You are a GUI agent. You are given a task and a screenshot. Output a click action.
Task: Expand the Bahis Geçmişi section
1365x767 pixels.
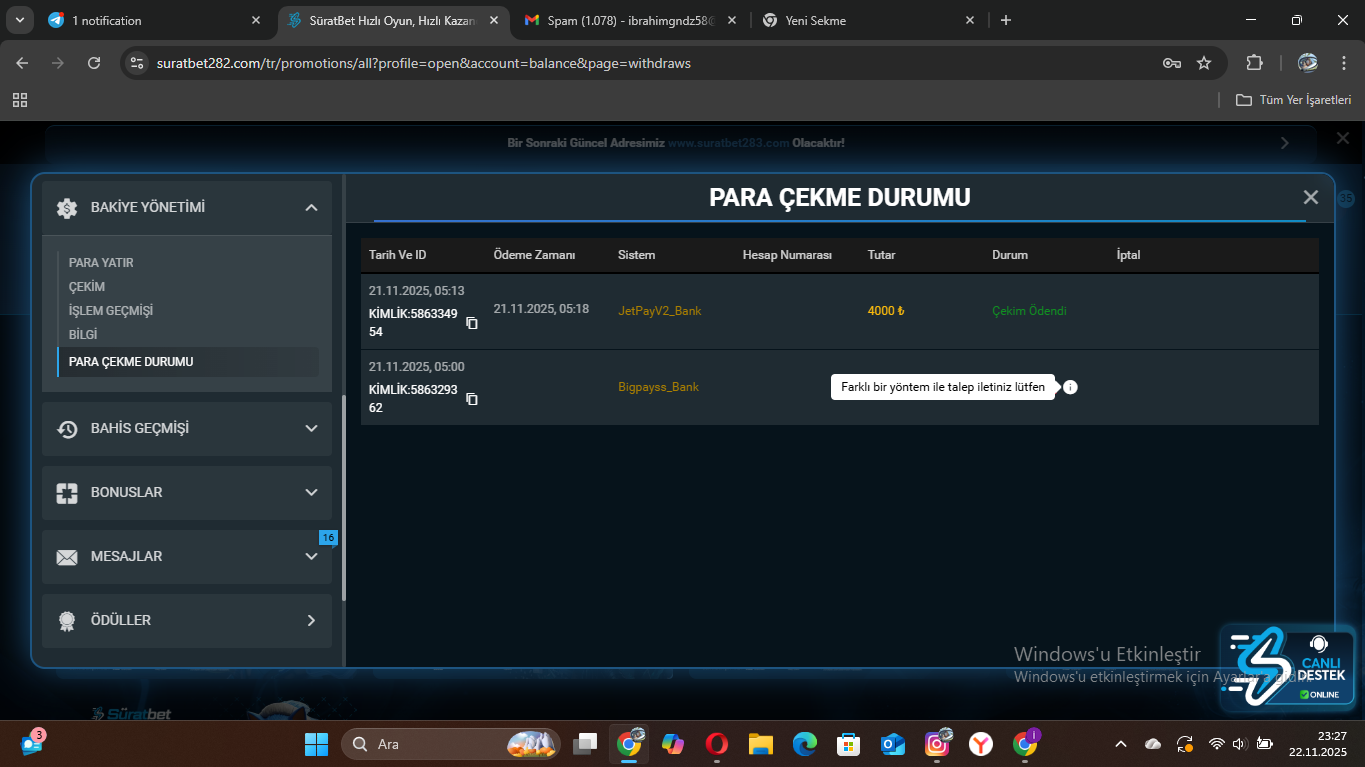tap(311, 428)
